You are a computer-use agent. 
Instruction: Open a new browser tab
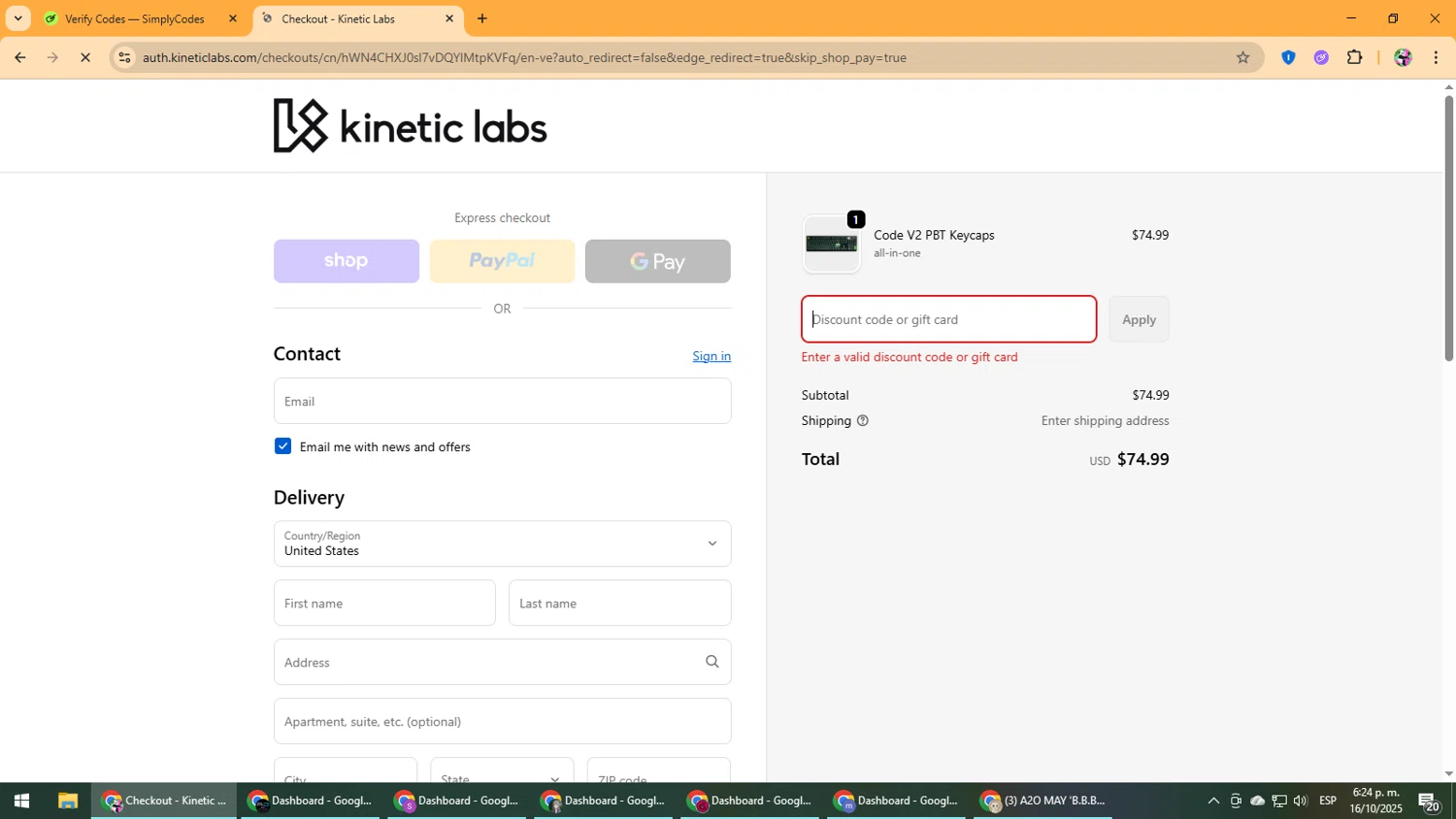(x=482, y=18)
